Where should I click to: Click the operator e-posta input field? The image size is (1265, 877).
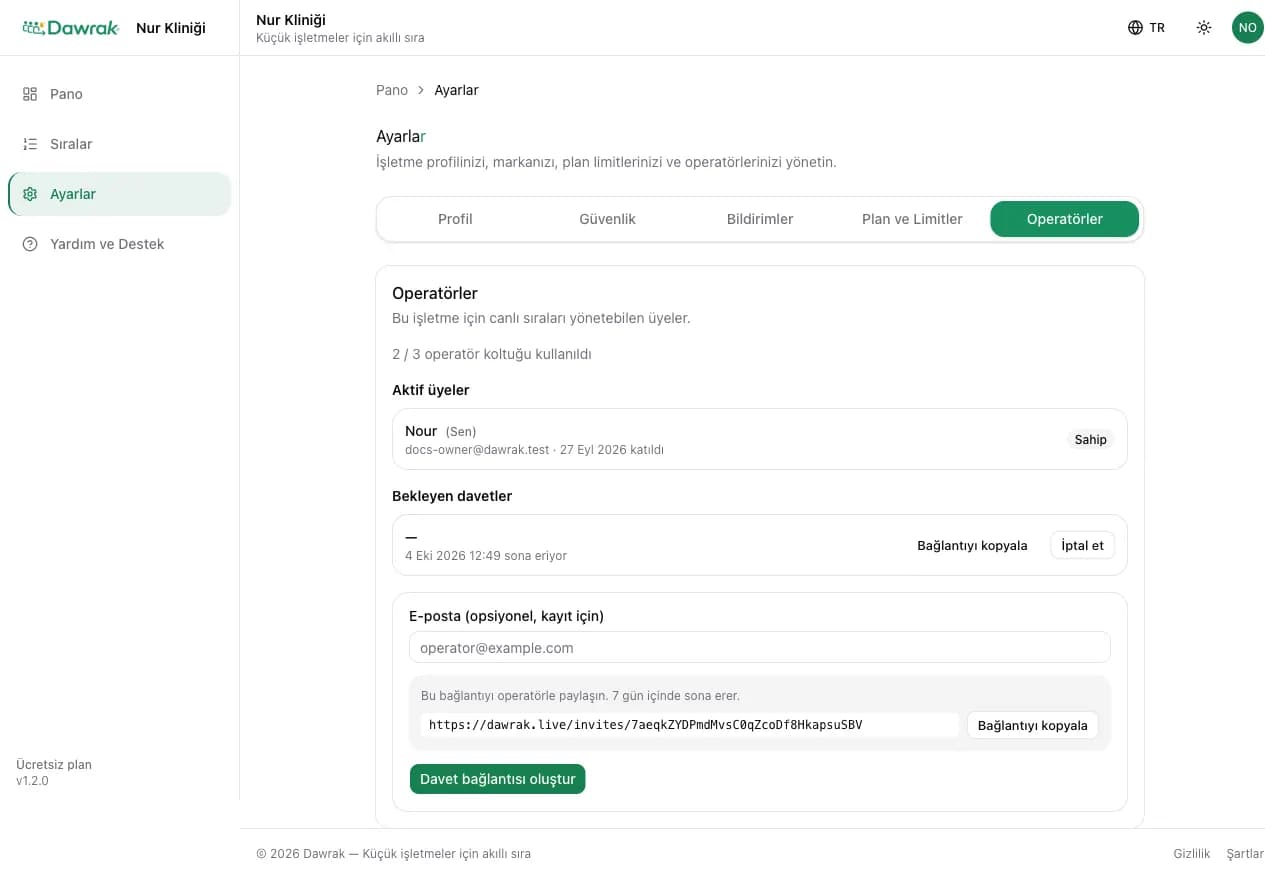[760, 647]
